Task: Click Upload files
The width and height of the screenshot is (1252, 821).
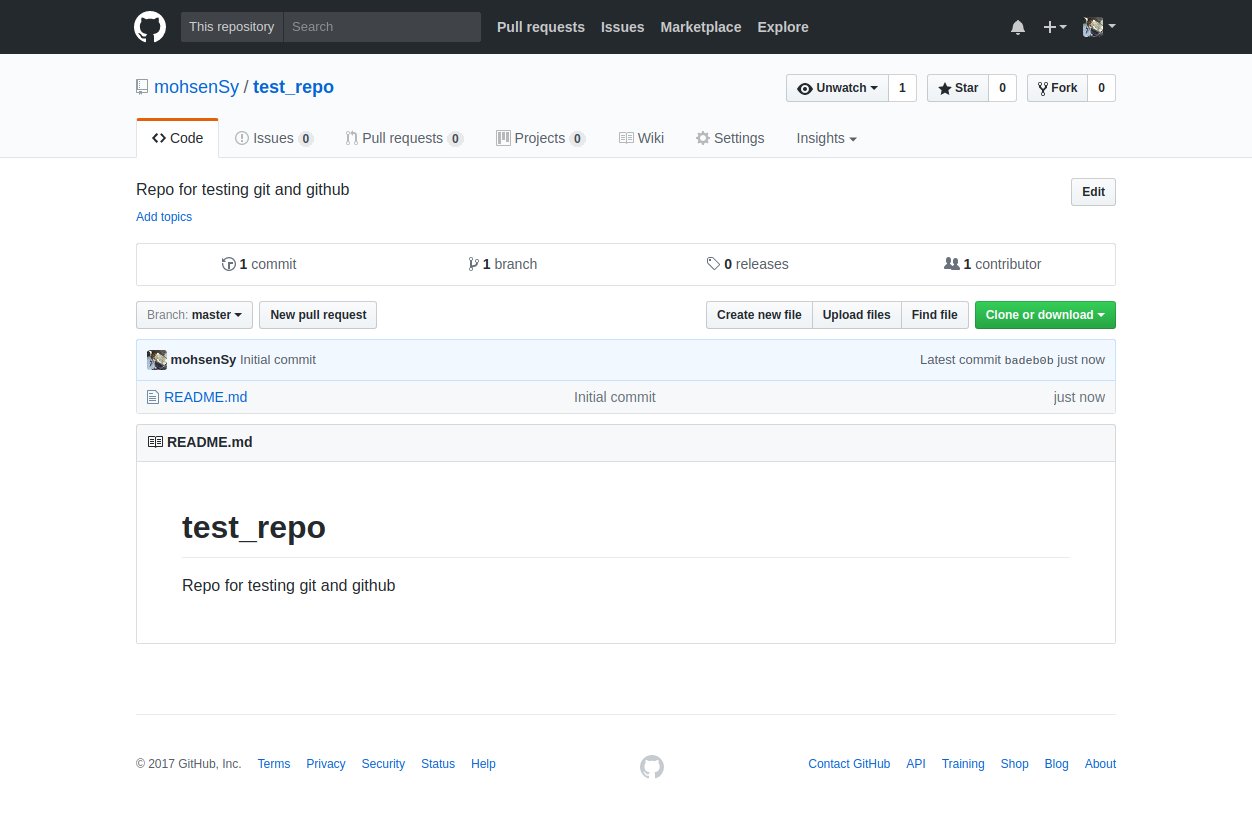Action: coord(856,315)
